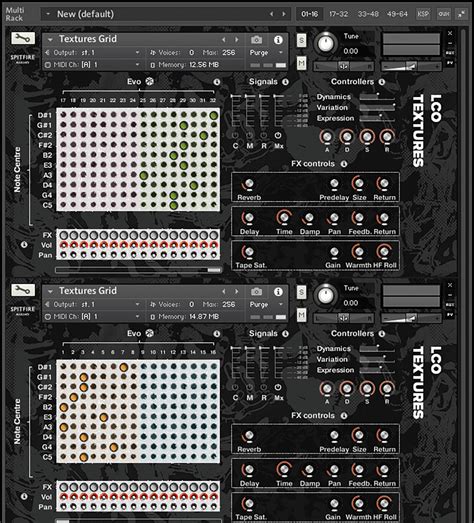
Task: Click the large peg in top grid D#1 row
Action: tap(213, 115)
